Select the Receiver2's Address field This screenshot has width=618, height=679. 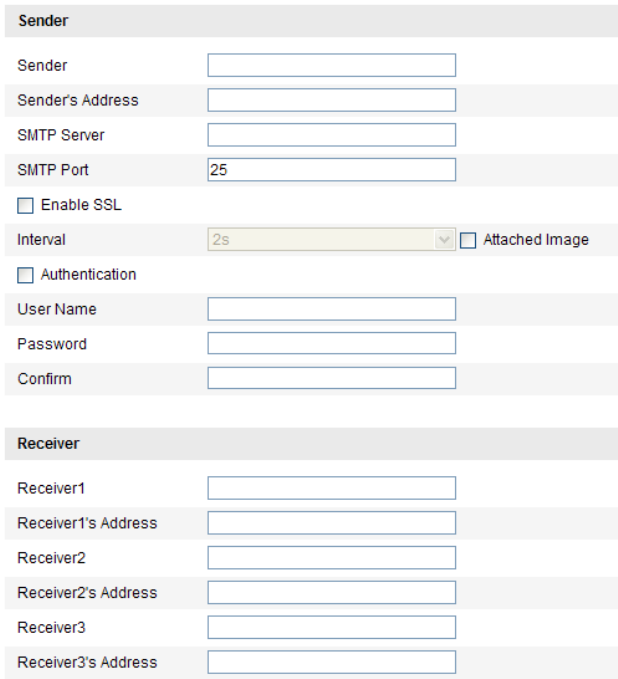coord(331,592)
